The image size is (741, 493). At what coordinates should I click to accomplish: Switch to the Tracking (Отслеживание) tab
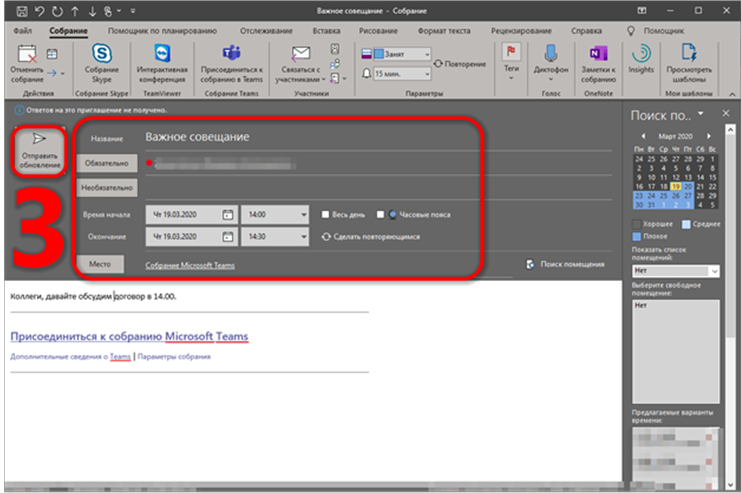click(266, 31)
